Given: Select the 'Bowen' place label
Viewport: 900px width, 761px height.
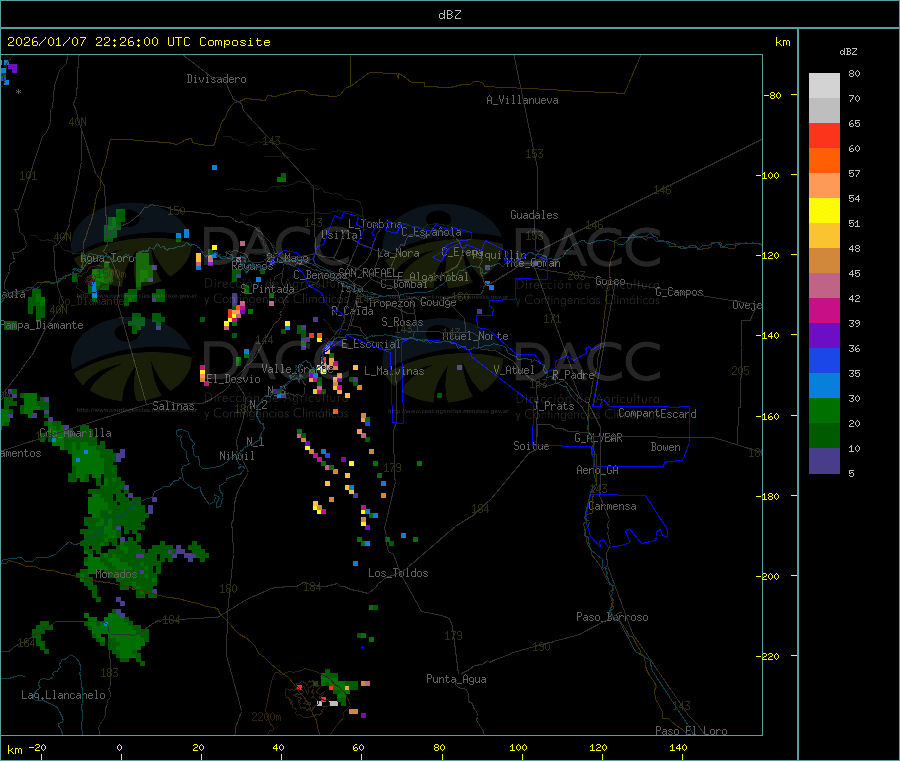Looking at the screenshot, I should 665,447.
